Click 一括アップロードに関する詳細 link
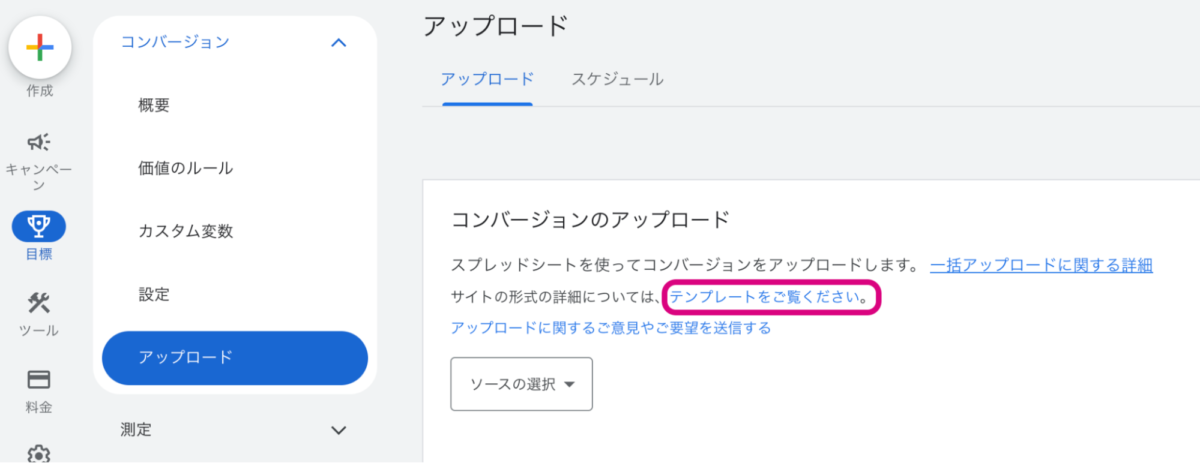 pyautogui.click(x=1041, y=266)
